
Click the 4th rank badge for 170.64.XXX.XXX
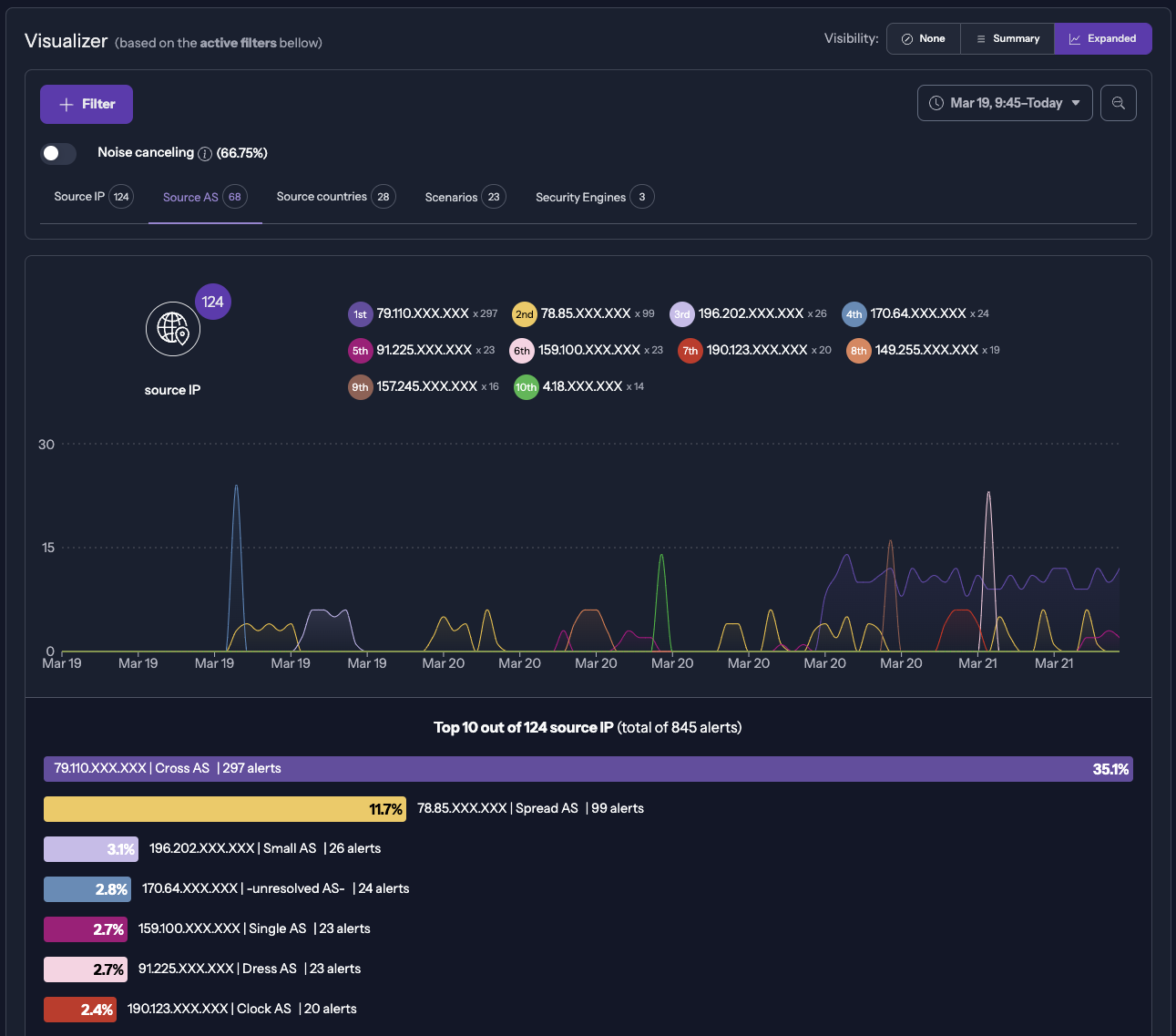[854, 314]
